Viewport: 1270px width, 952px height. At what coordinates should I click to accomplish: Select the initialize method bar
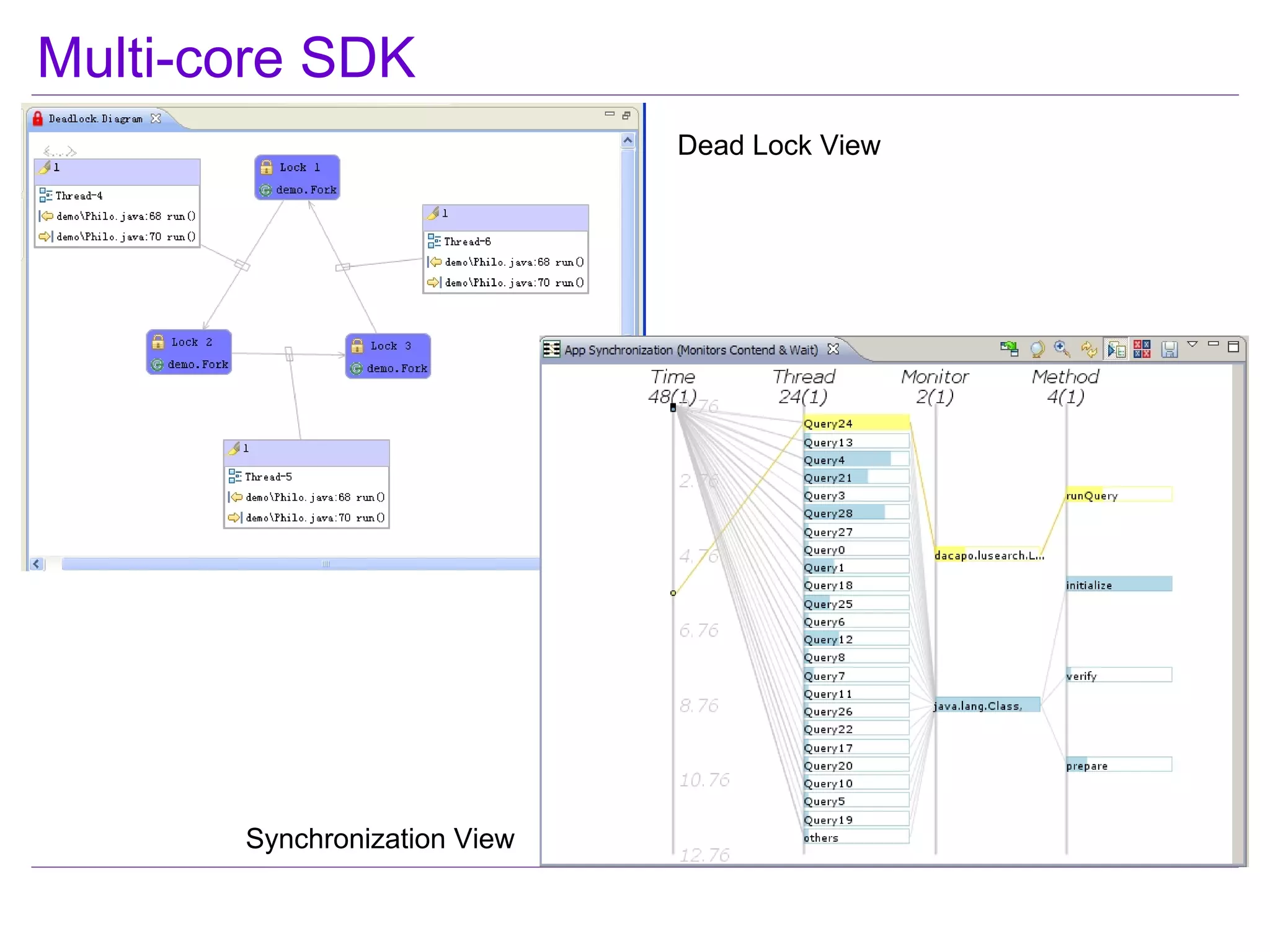[x=1119, y=584]
